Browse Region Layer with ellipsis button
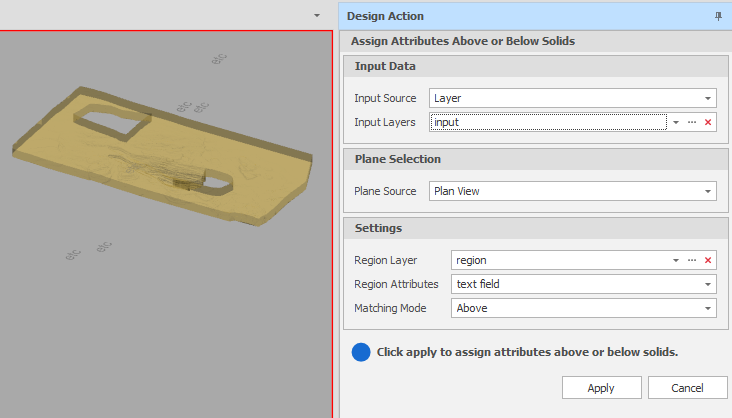The height and width of the screenshot is (418, 732). 692,260
